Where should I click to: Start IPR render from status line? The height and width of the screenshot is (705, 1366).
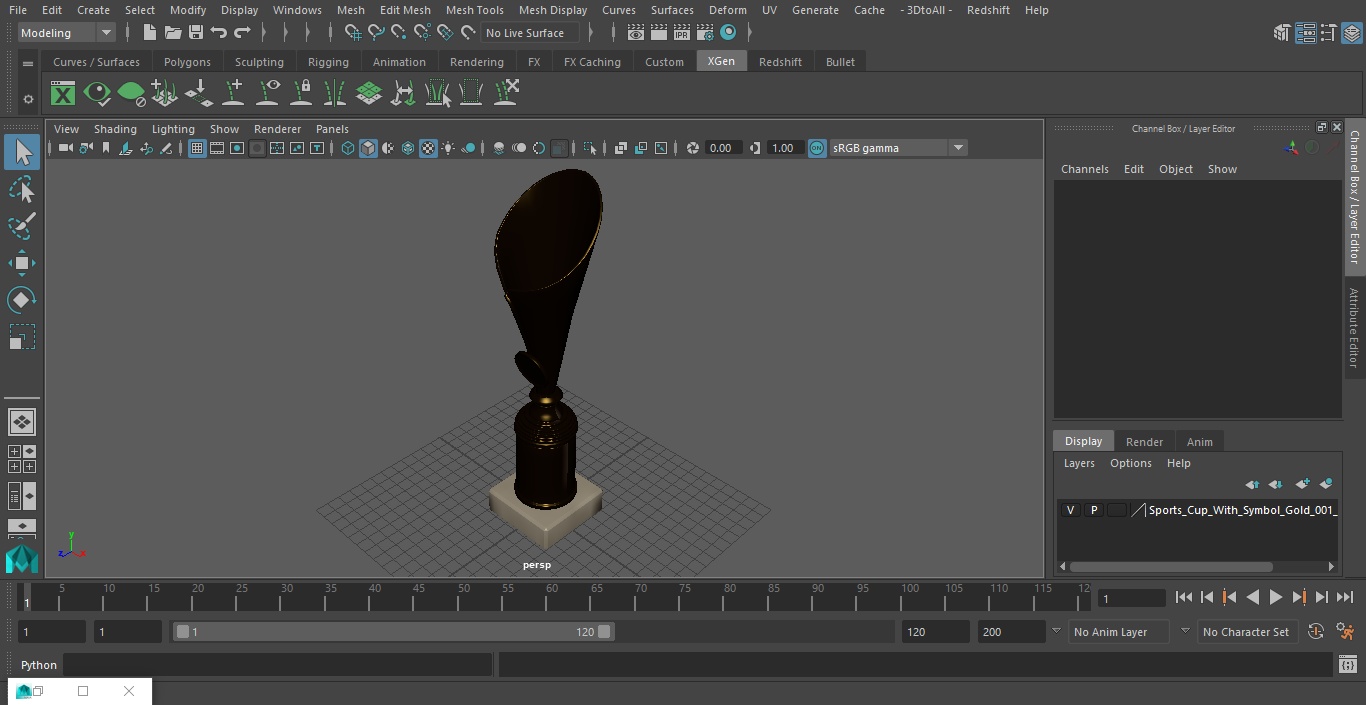click(x=682, y=33)
